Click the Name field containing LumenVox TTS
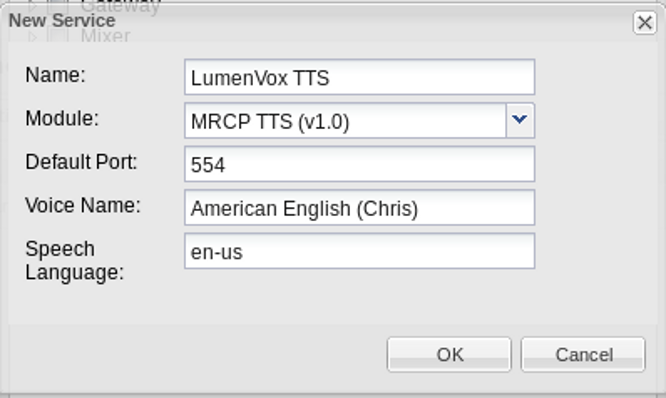666x398 pixels. (359, 77)
